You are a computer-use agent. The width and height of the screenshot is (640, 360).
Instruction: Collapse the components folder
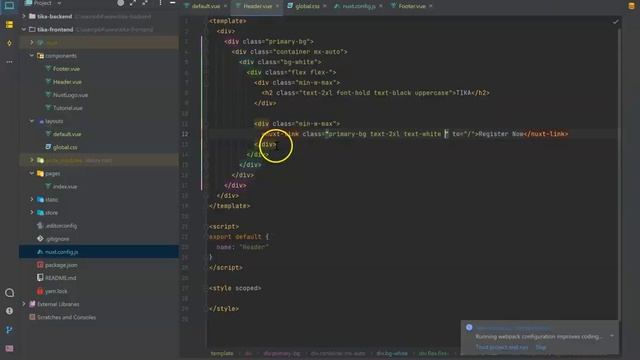click(32, 56)
